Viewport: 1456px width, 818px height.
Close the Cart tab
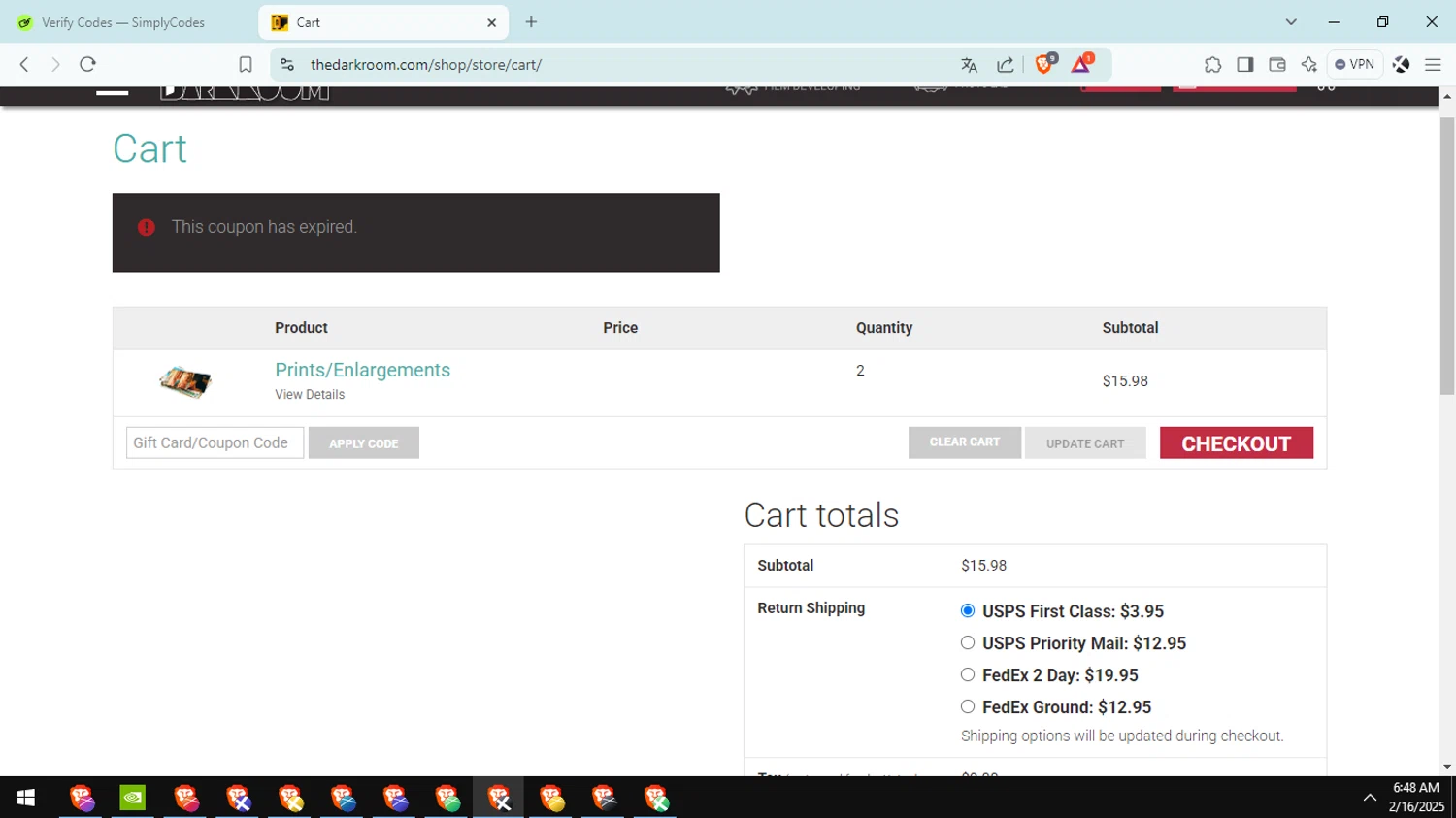tap(491, 22)
